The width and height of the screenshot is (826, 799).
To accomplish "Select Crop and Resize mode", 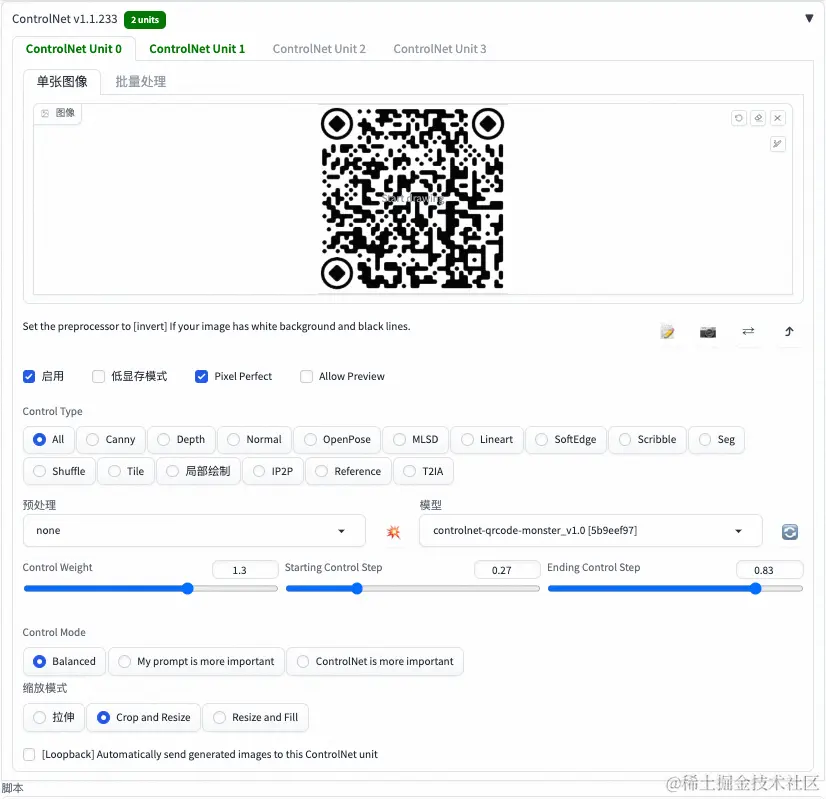I will pyautogui.click(x=143, y=717).
